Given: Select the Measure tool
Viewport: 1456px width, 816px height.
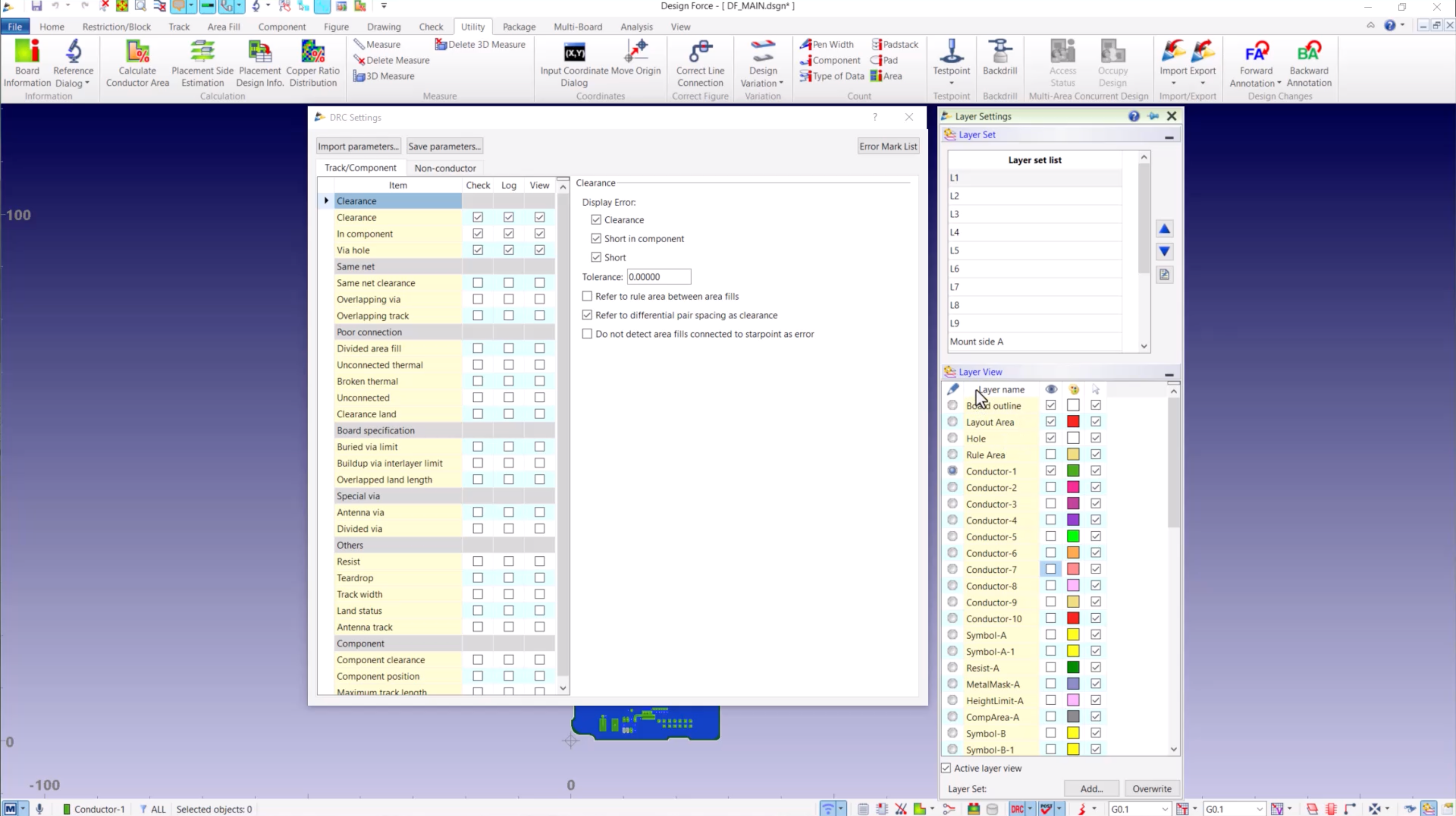Looking at the screenshot, I should point(377,44).
